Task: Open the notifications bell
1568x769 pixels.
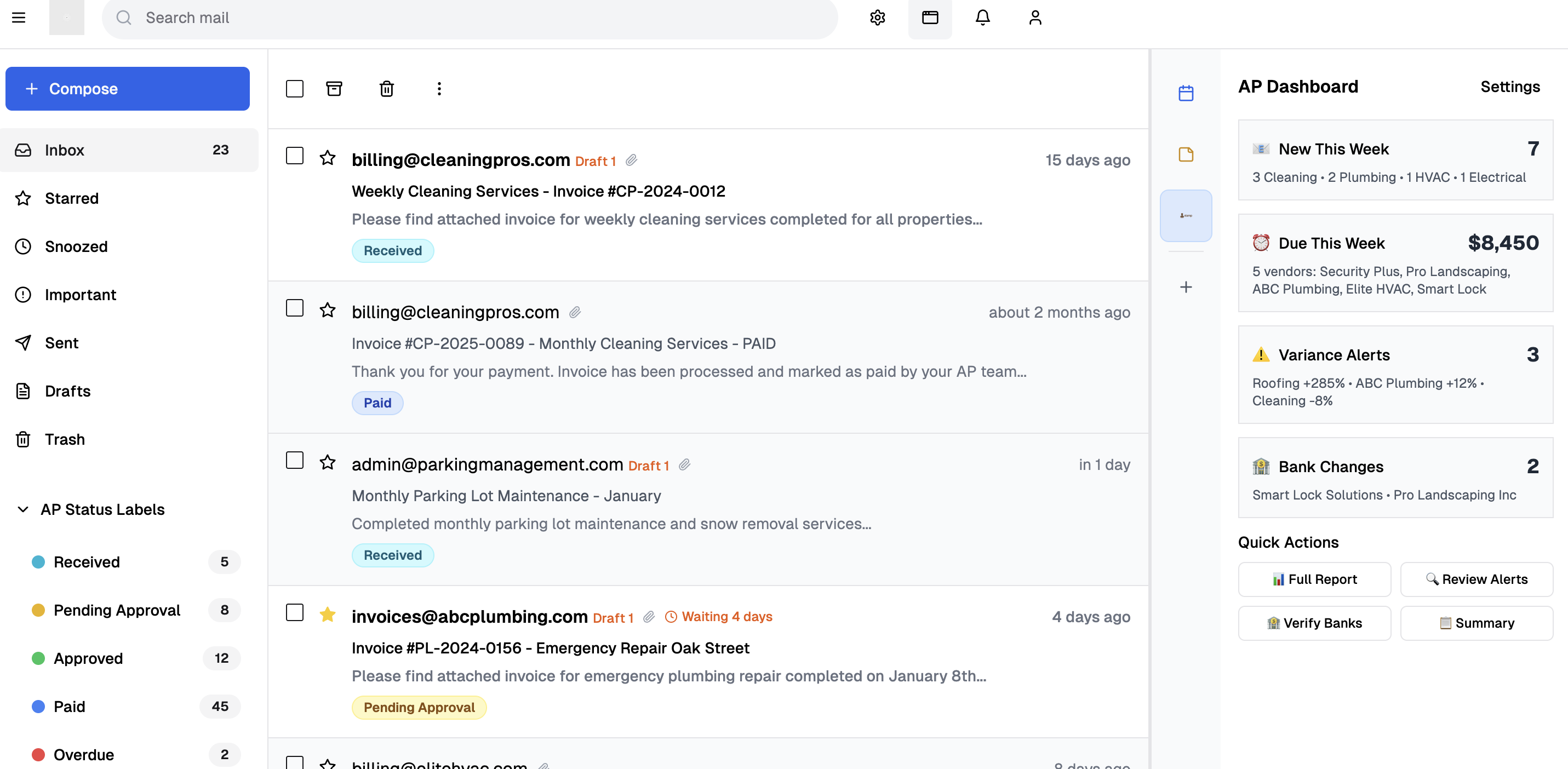Action: tap(982, 18)
